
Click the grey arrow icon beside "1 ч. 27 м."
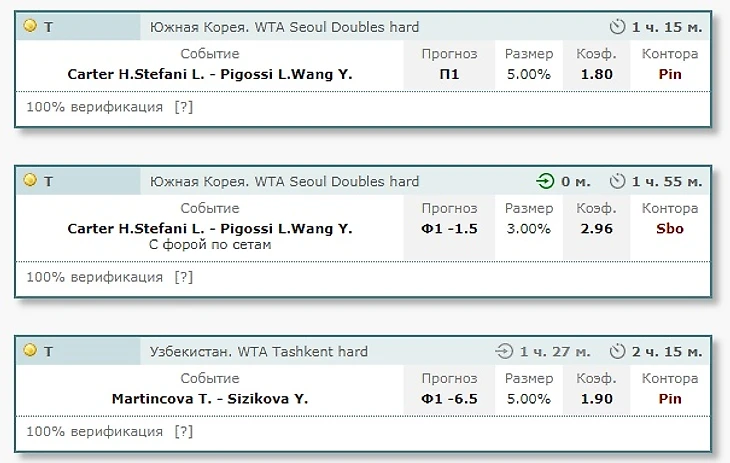point(505,352)
